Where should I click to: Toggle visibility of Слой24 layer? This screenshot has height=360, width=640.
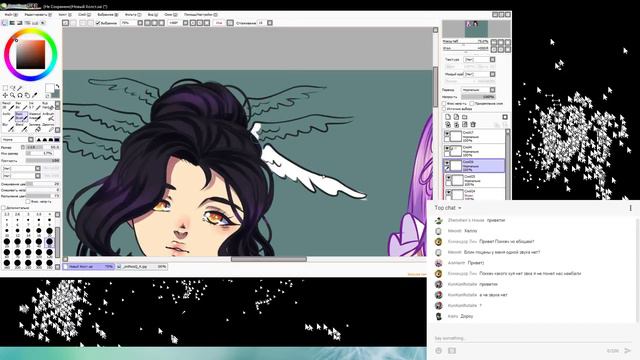tap(449, 192)
